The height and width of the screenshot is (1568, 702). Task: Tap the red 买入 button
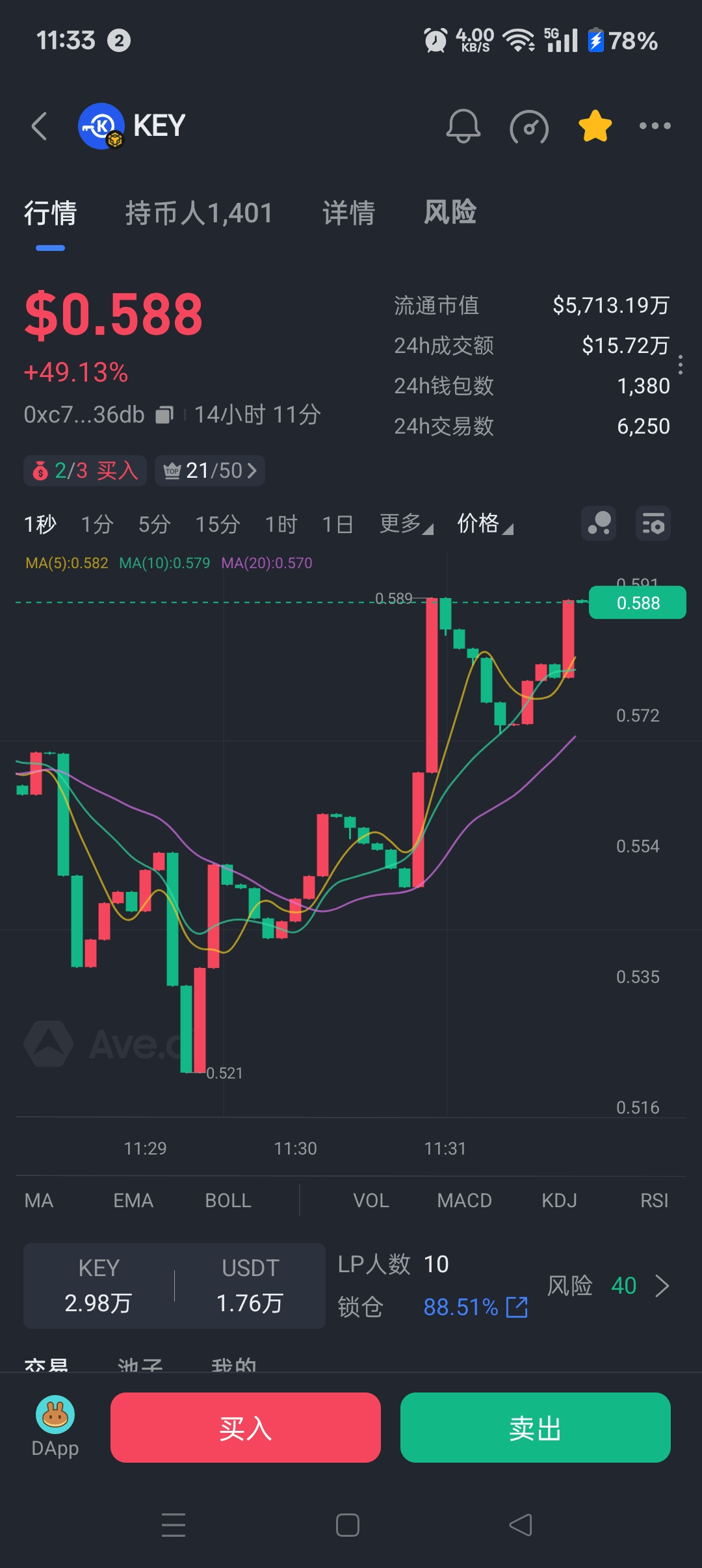[246, 1428]
